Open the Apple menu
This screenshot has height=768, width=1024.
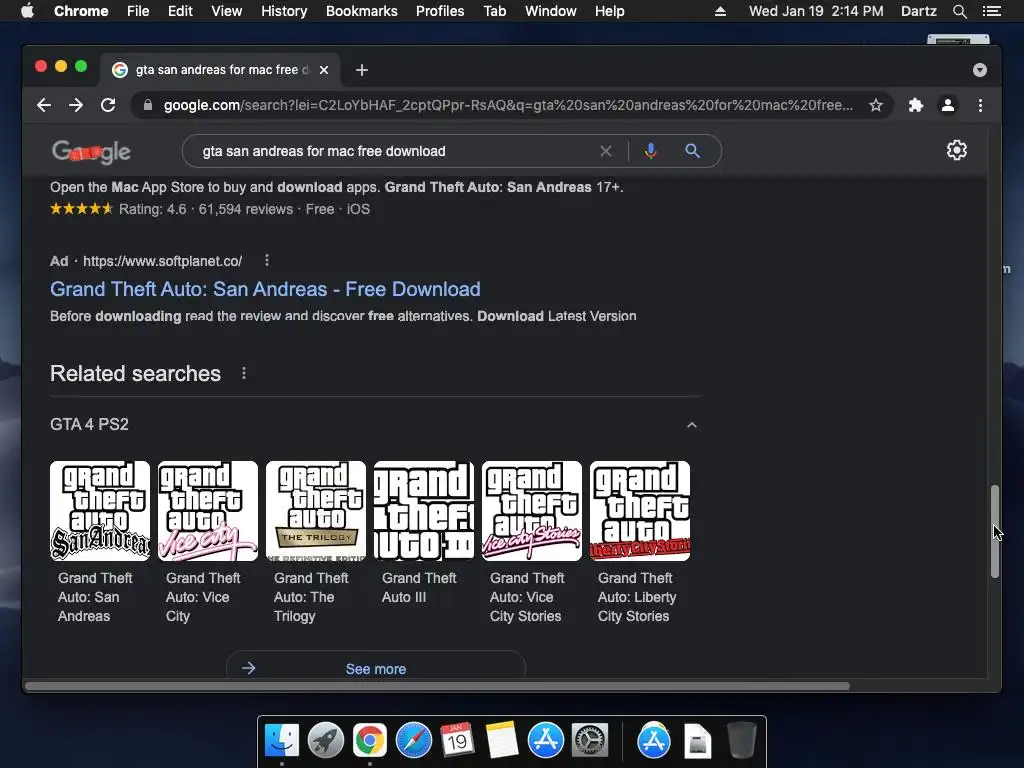(x=27, y=11)
